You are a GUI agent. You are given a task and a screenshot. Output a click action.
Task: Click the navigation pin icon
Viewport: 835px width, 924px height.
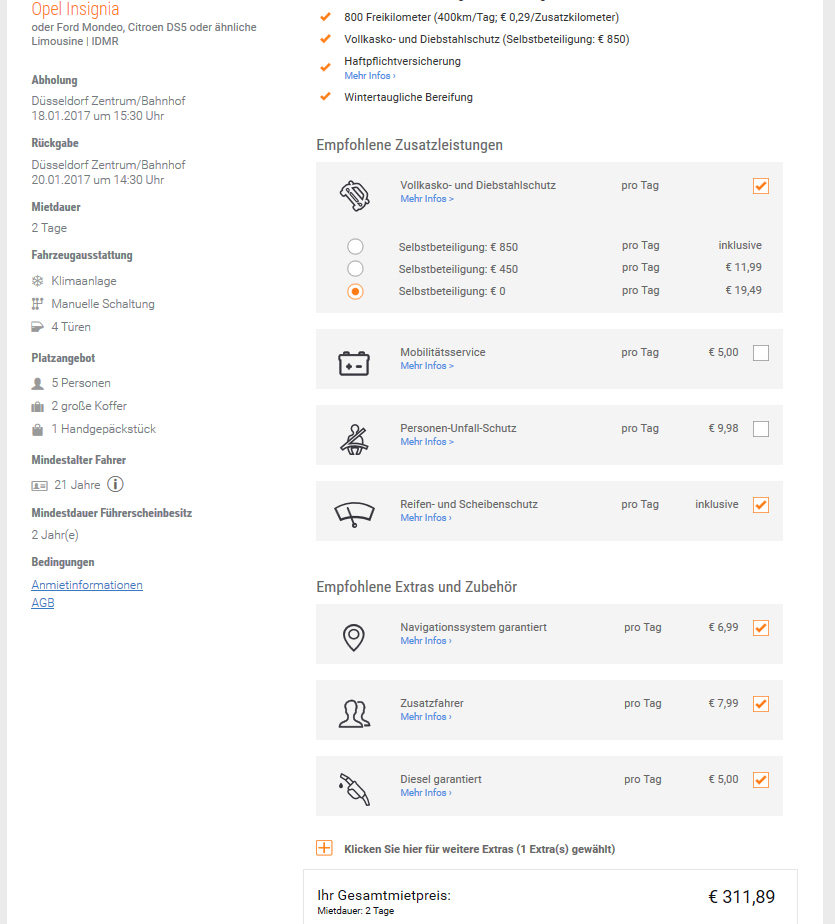tap(354, 636)
